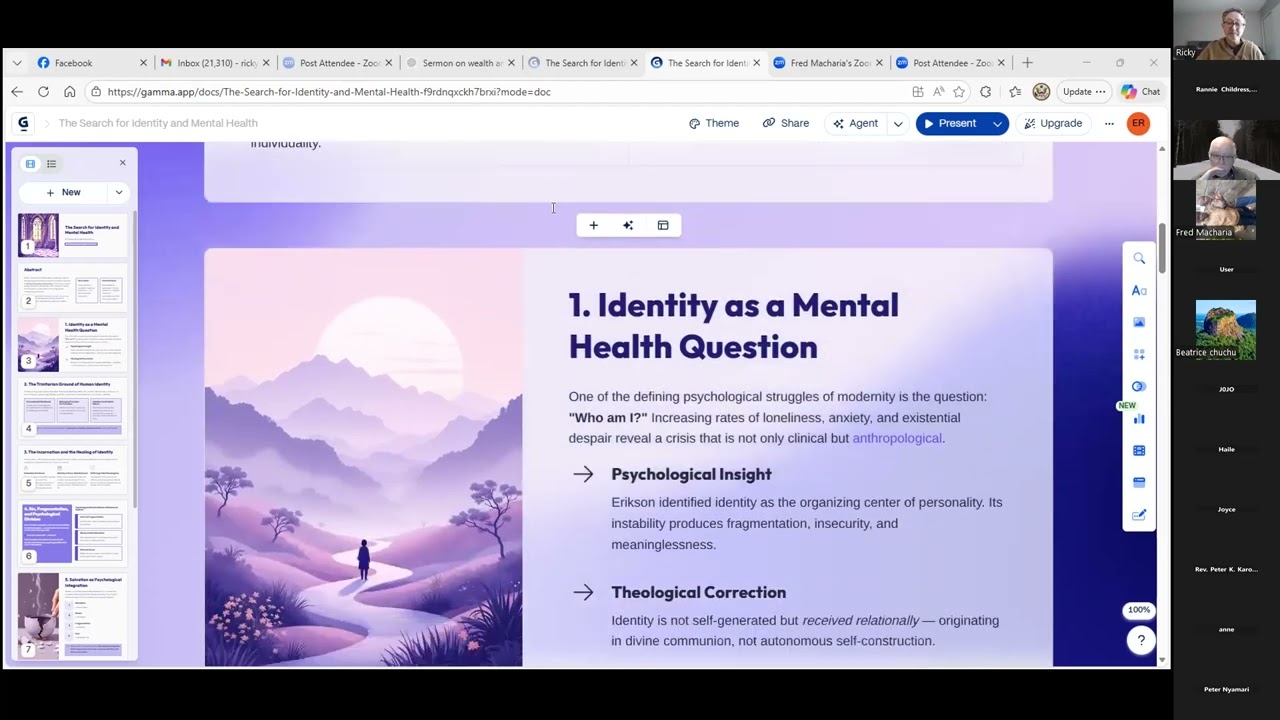
Task: Open the browser extensions icon
Action: [986, 92]
